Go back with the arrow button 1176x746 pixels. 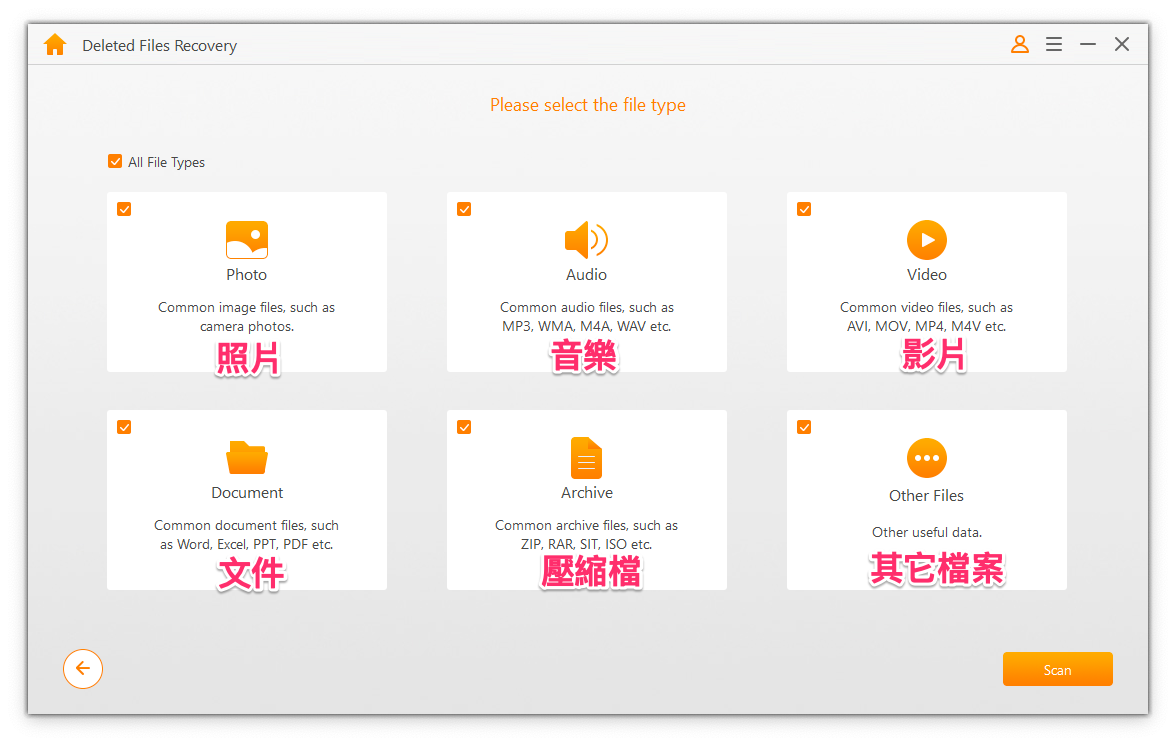pyautogui.click(x=82, y=669)
